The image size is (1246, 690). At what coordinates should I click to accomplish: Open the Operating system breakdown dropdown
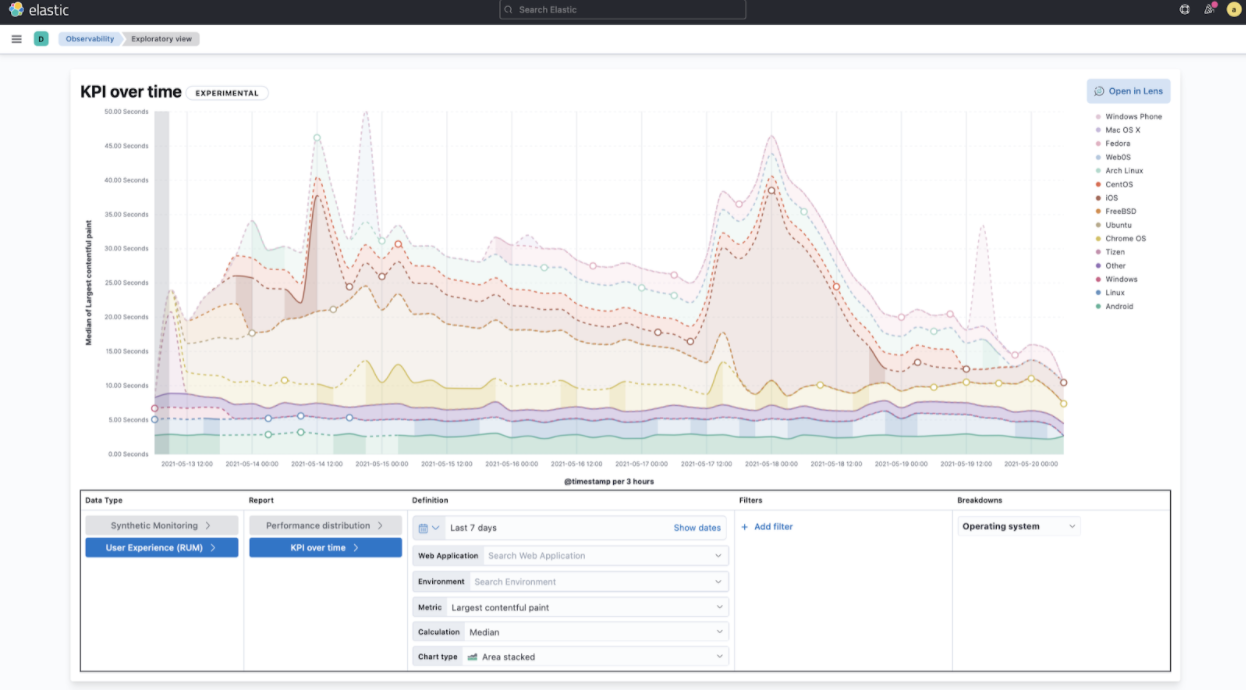point(1018,526)
